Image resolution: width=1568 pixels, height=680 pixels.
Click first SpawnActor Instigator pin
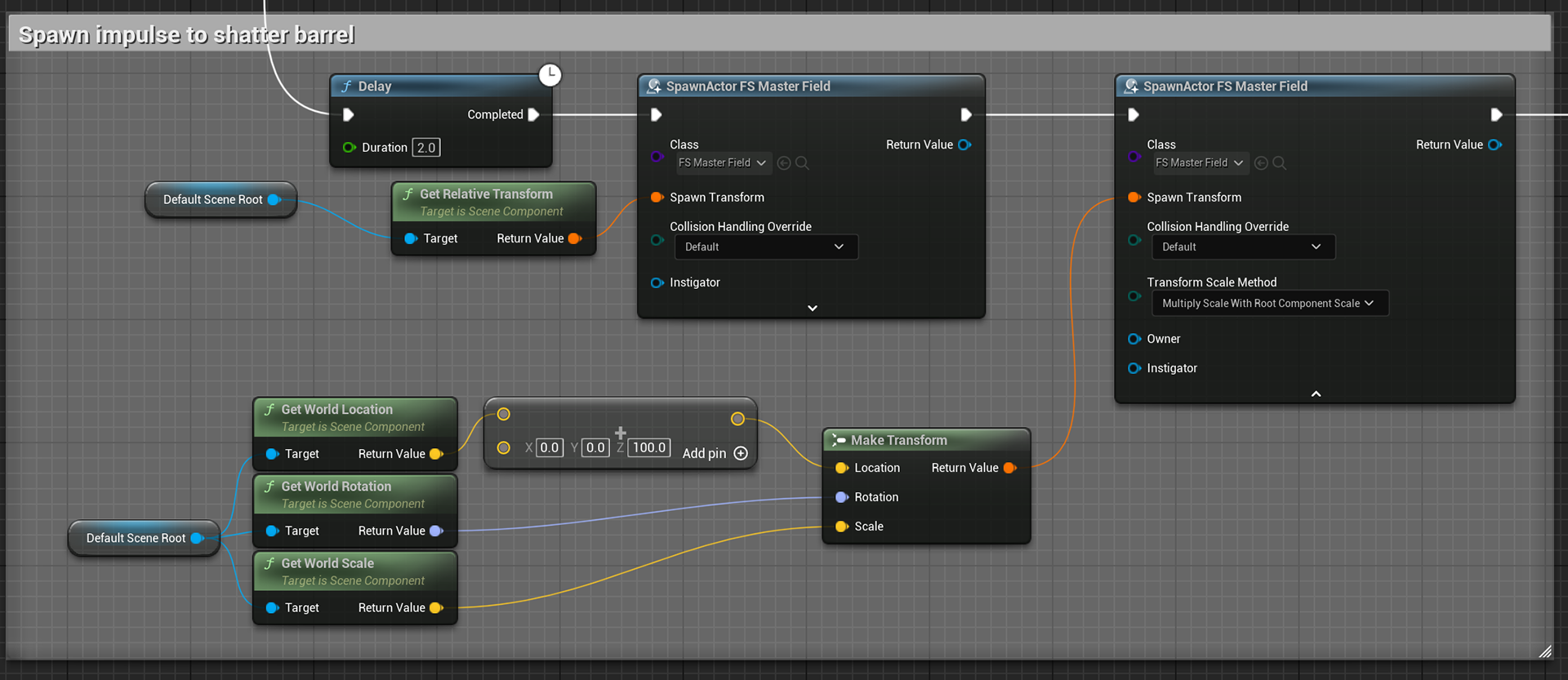(657, 283)
